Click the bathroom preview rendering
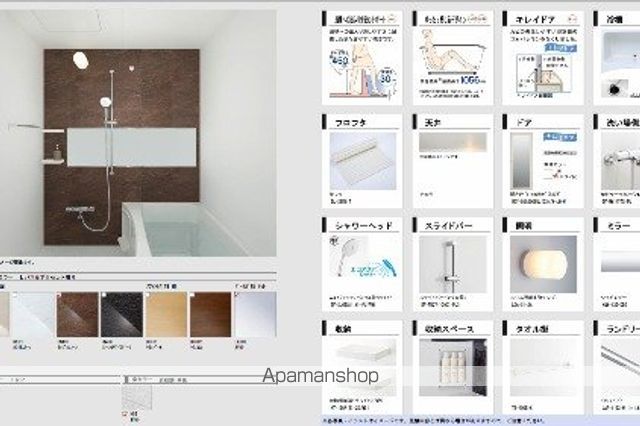The height and width of the screenshot is (426, 640). [138, 133]
